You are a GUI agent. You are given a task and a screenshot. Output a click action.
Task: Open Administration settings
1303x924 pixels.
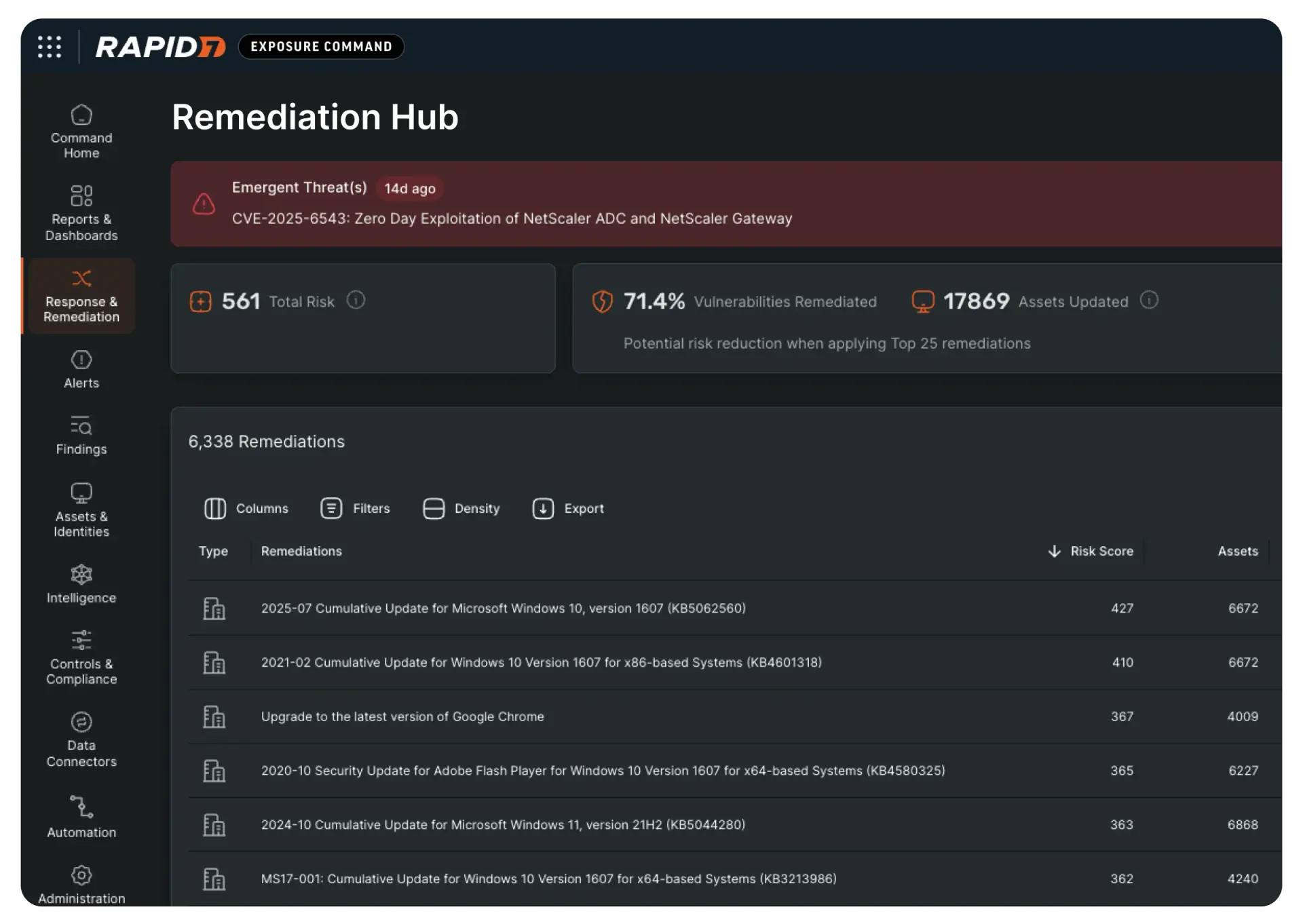click(x=81, y=885)
